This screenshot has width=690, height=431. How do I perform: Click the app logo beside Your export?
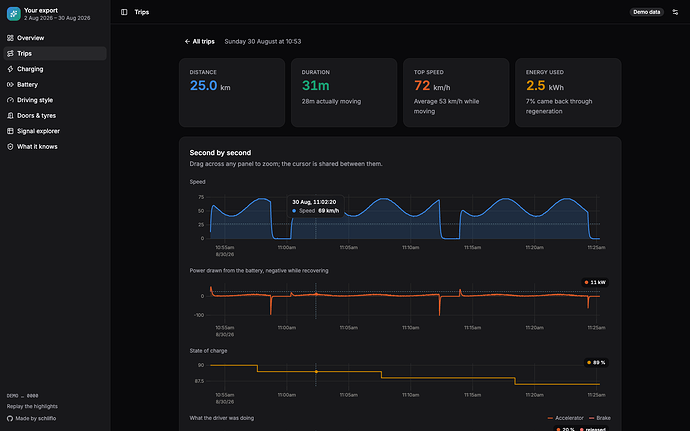[x=14, y=14]
